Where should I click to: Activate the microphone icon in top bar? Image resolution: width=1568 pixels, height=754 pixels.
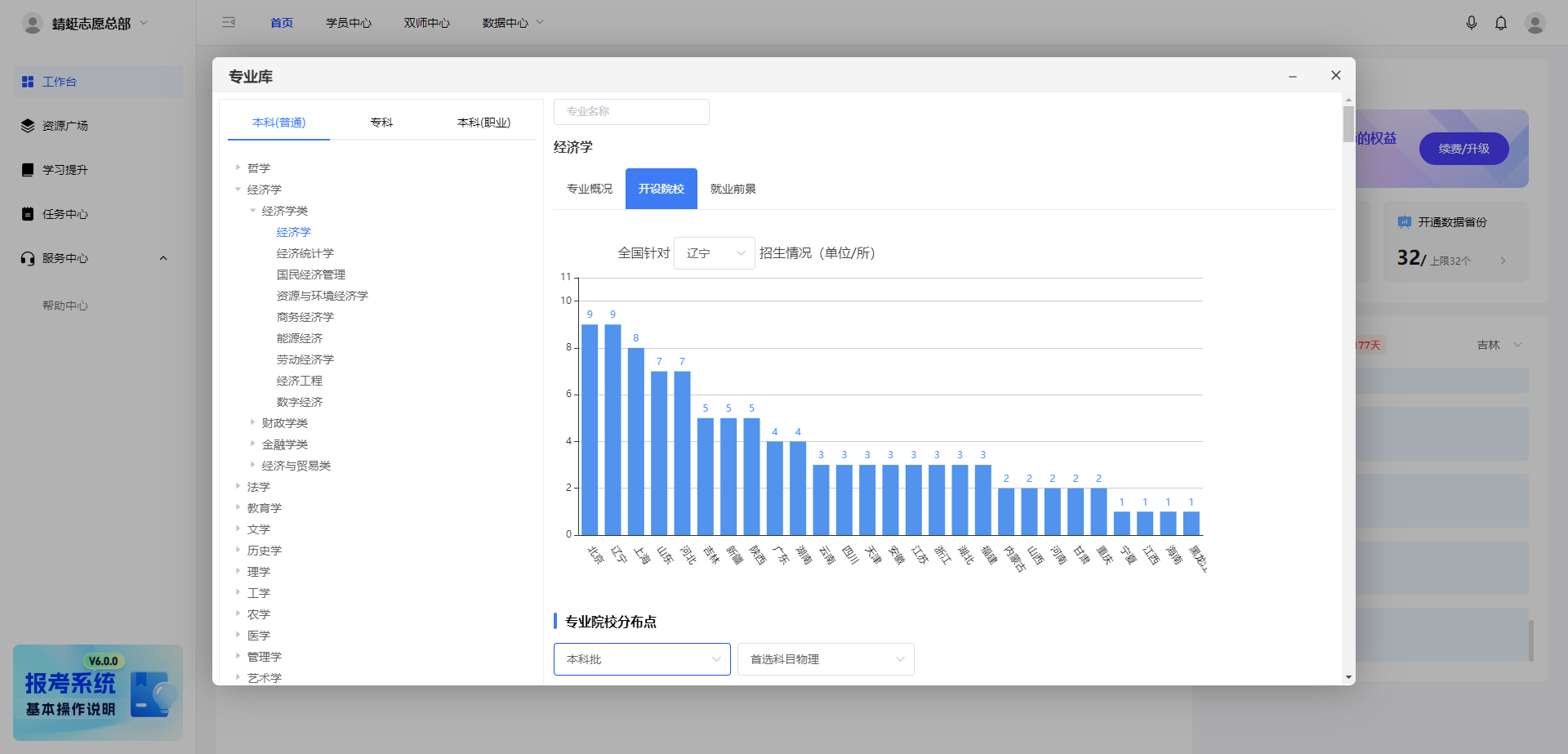pos(1472,23)
